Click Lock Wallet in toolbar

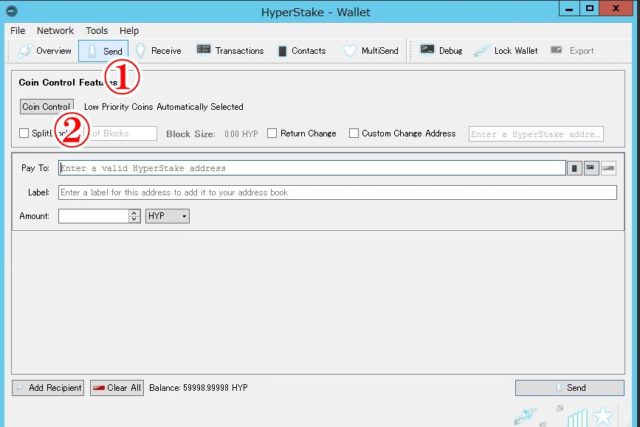506,51
